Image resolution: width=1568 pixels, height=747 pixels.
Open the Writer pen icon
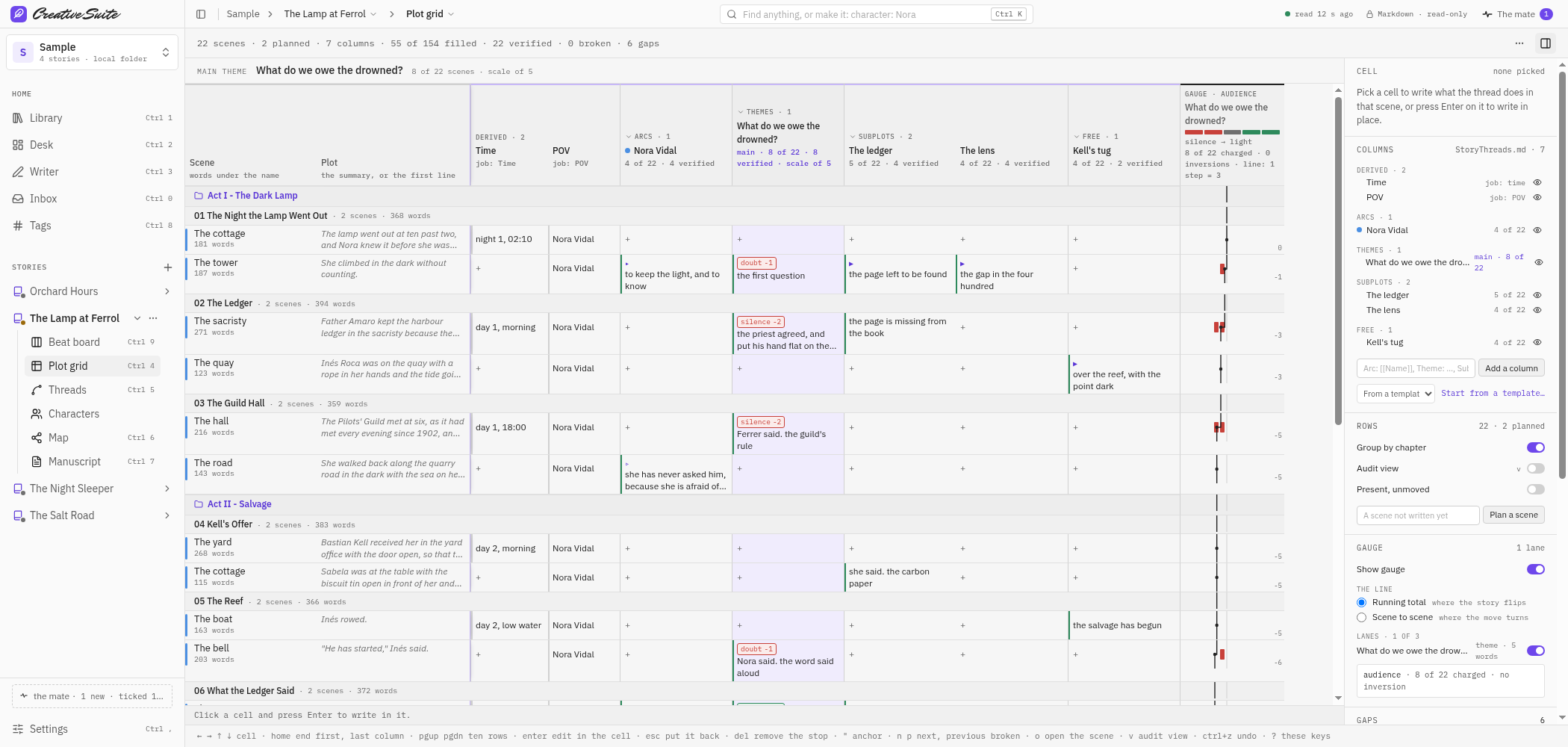pos(18,172)
